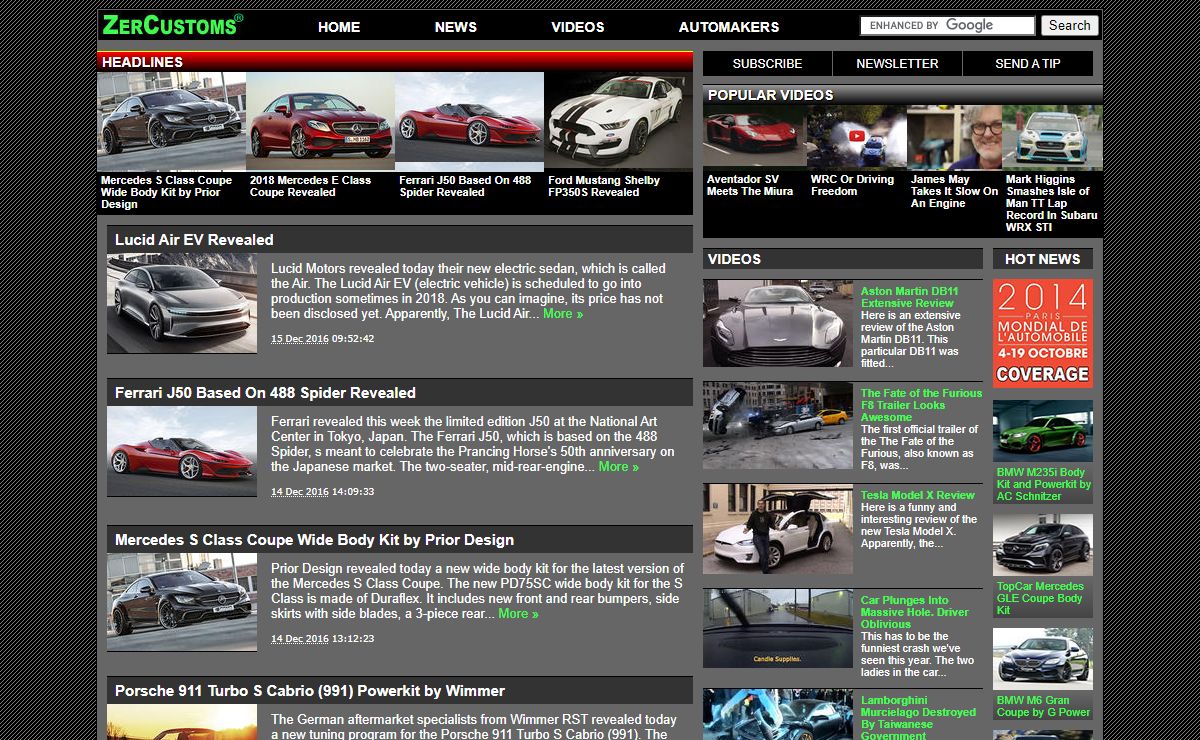The image size is (1200, 740).
Task: Click the 'WRC Or Driving Freedom' caption
Action: [x=852, y=186]
